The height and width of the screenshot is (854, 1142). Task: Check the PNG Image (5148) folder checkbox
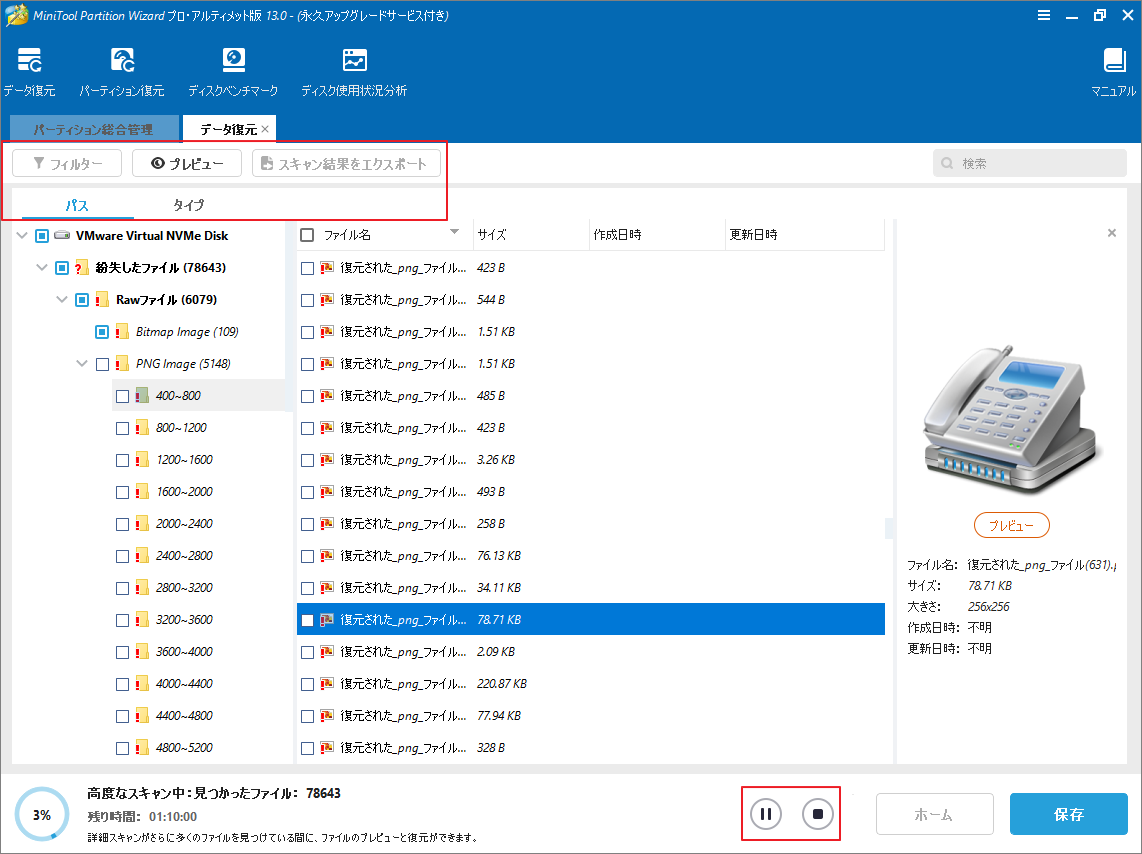click(100, 363)
